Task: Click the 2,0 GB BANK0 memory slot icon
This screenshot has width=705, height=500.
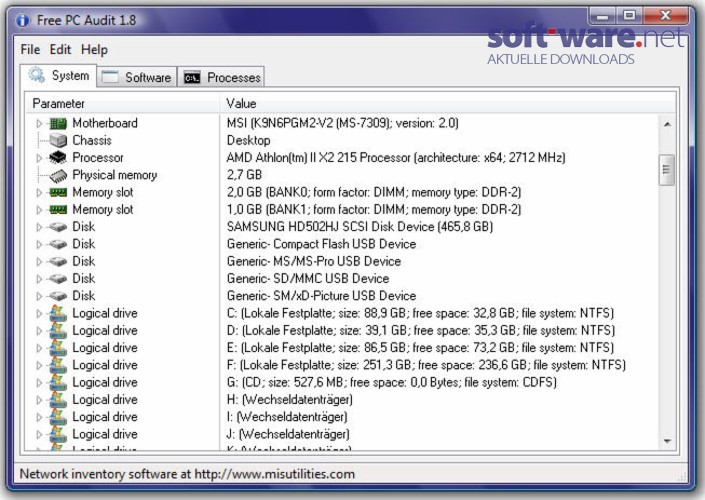Action: 58,192
